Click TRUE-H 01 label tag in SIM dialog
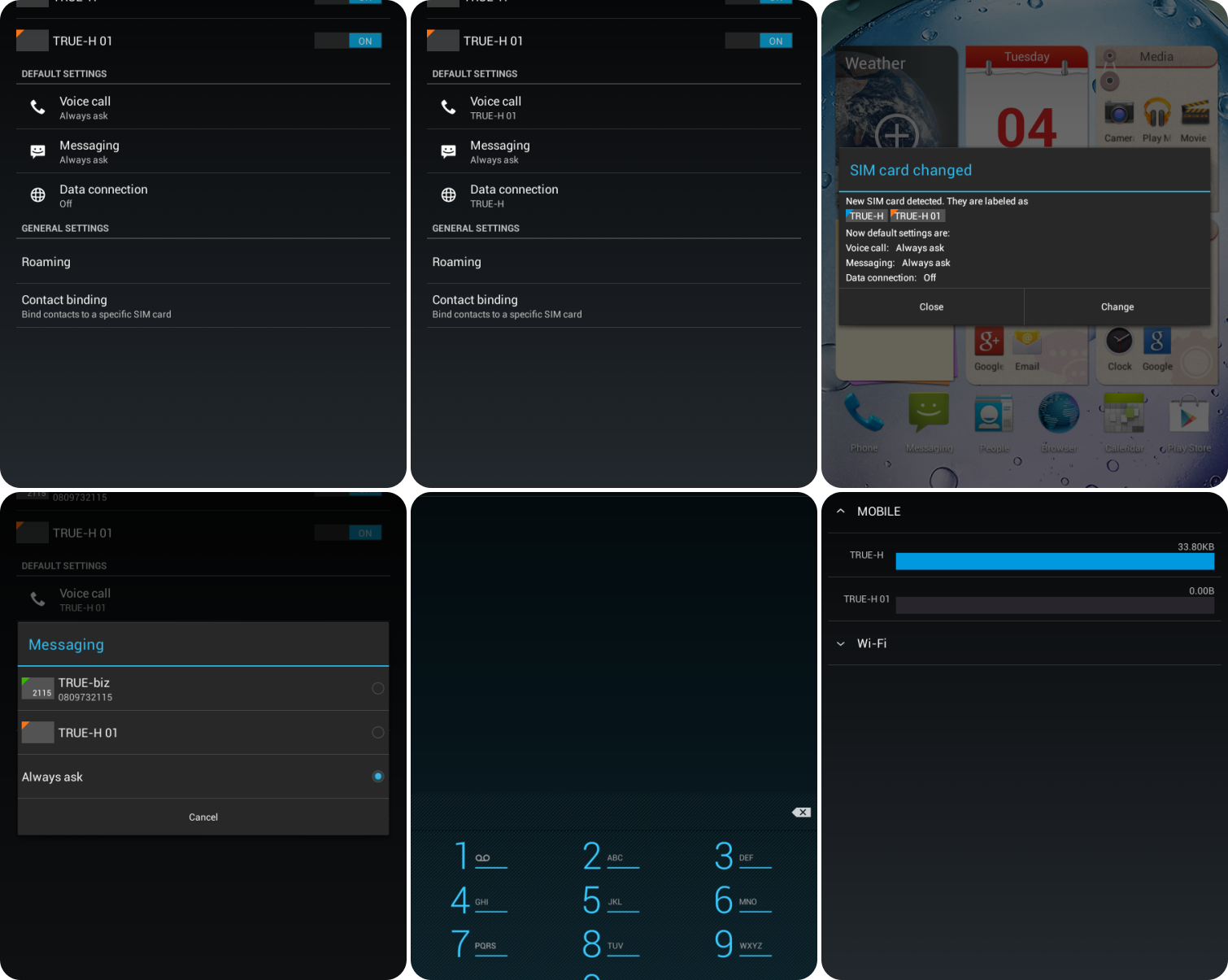This screenshot has height=980, width=1228. 917,216
